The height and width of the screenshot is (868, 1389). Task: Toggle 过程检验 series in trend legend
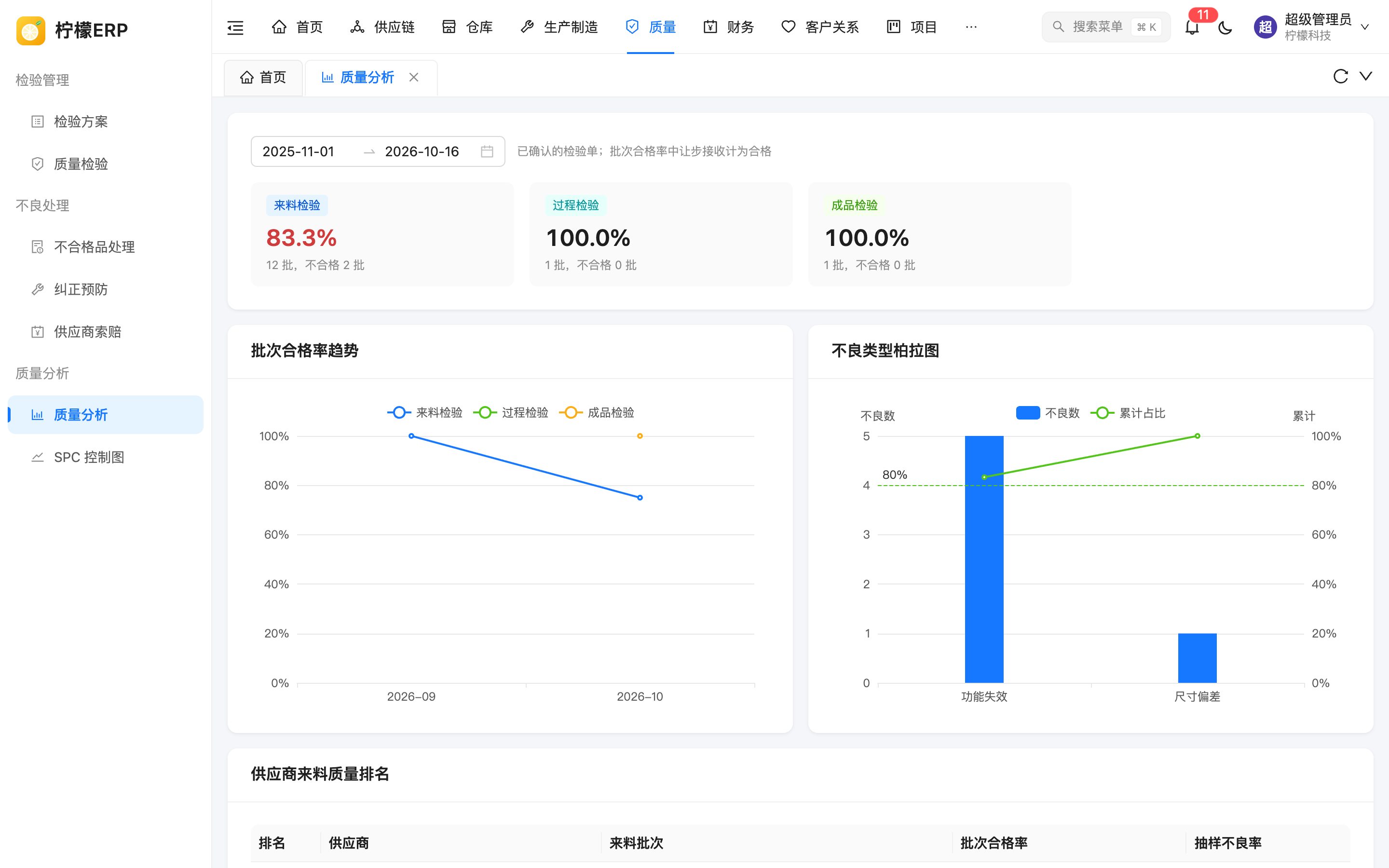click(x=511, y=413)
